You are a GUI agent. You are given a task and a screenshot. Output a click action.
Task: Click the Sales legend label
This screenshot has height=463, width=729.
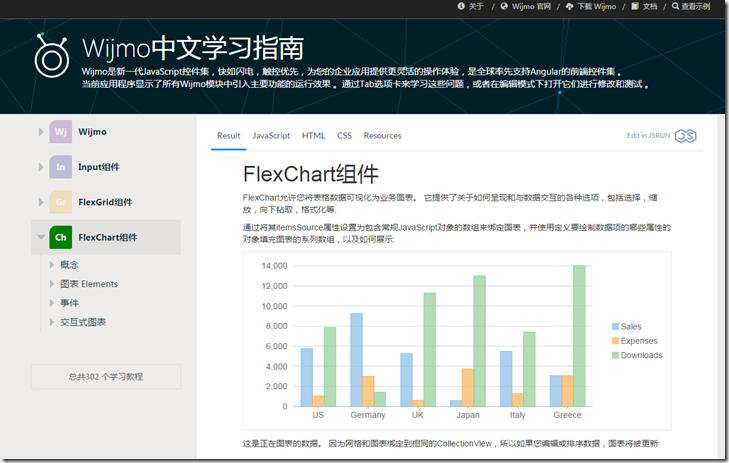631,326
